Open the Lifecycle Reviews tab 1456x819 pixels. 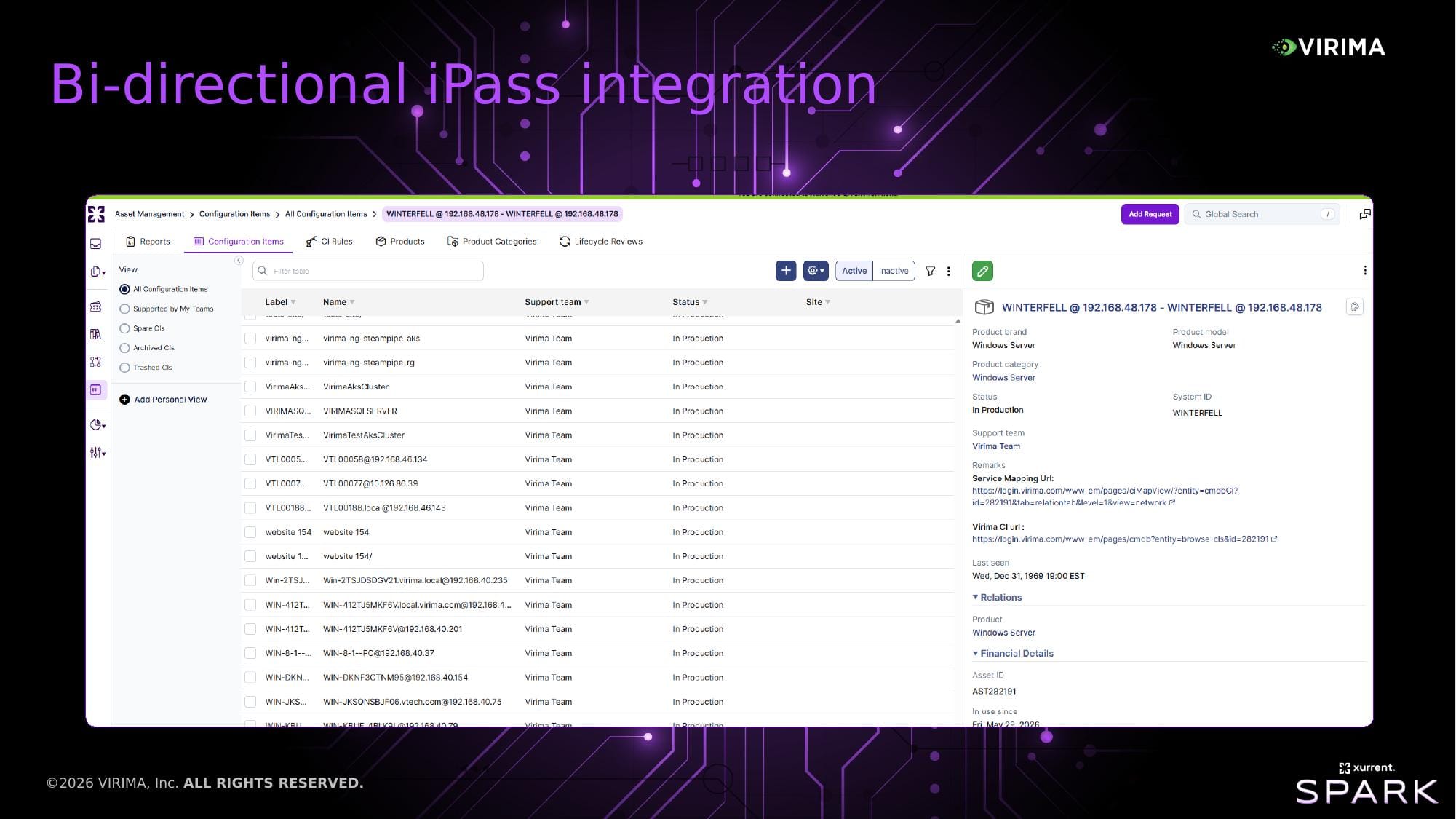coord(601,242)
